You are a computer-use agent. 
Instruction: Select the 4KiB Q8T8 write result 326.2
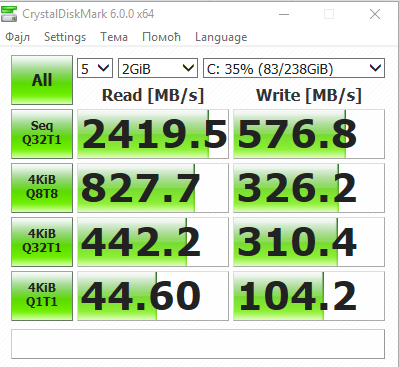tap(309, 188)
